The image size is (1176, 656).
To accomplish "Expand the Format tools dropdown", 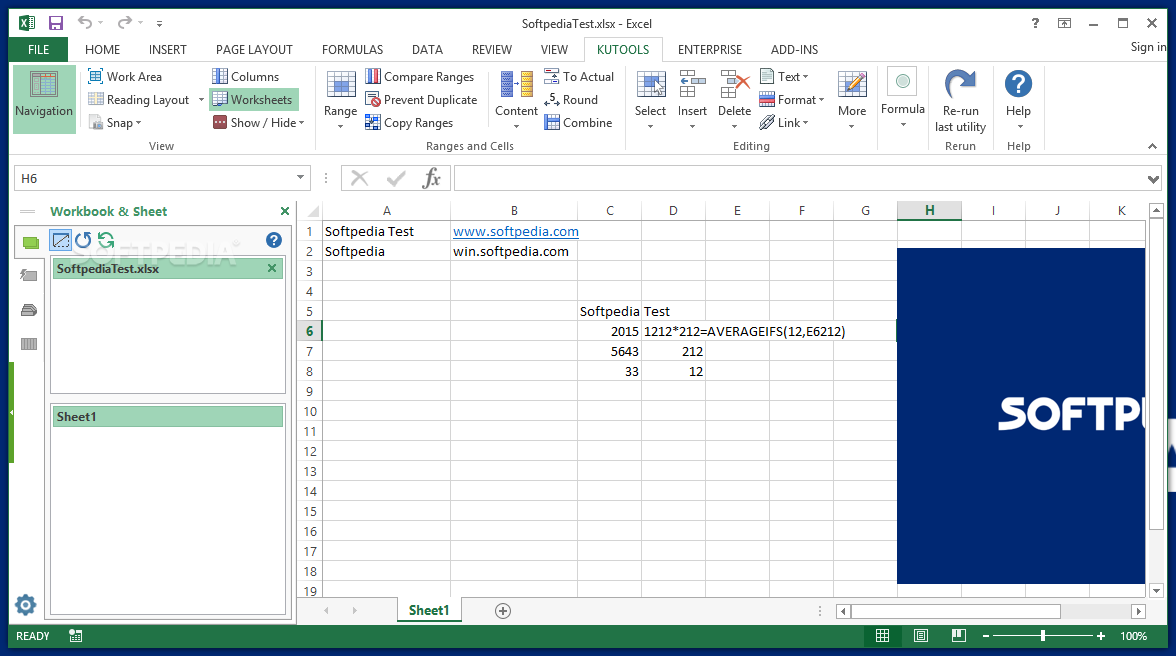I will coord(792,100).
